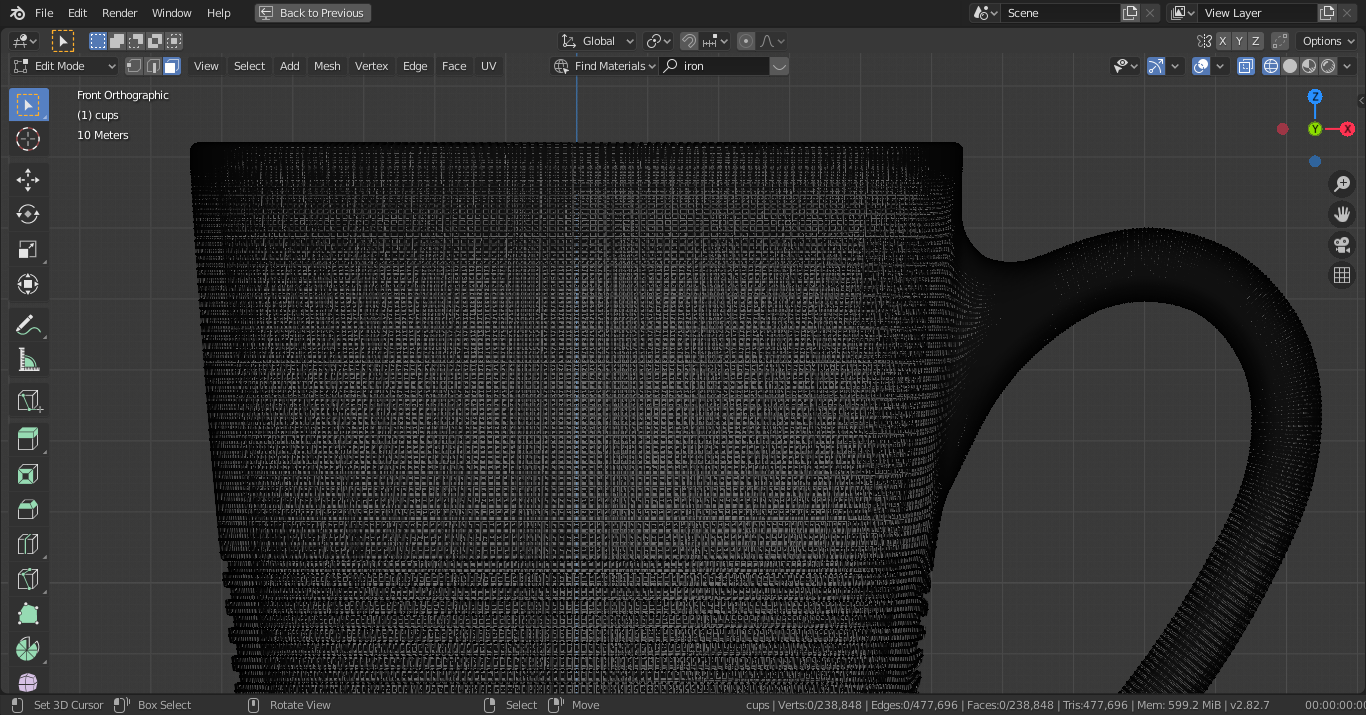Open mesh edit Options in the header
1366x715 pixels.
click(1326, 41)
